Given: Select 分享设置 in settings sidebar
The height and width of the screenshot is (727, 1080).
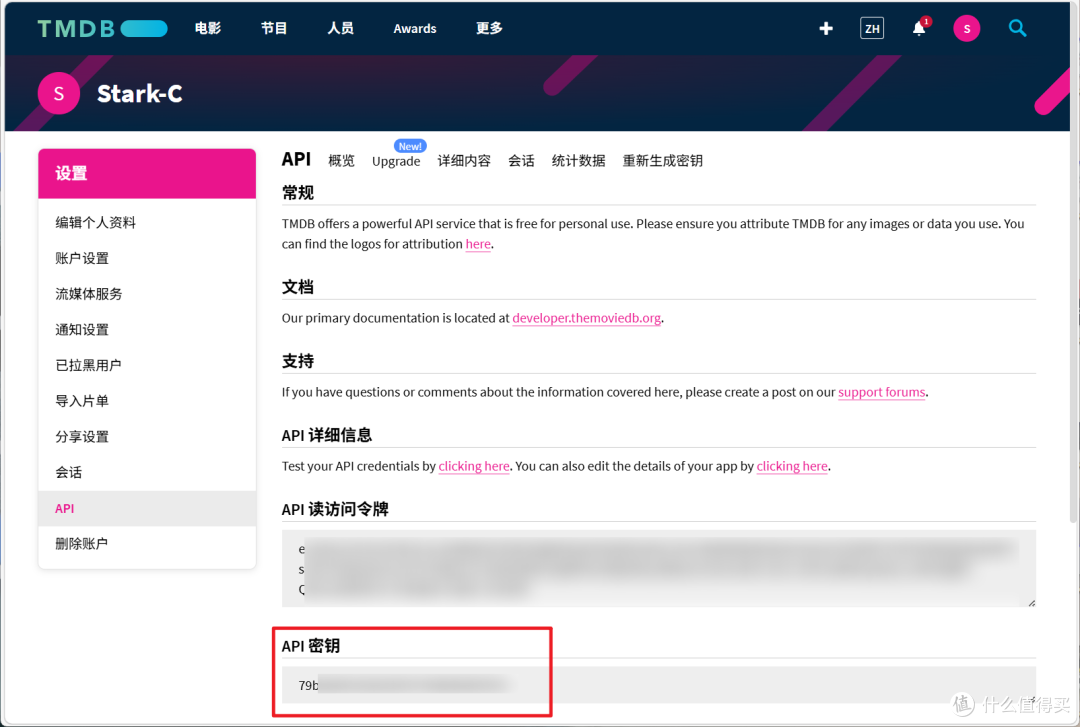Looking at the screenshot, I should tap(147, 437).
